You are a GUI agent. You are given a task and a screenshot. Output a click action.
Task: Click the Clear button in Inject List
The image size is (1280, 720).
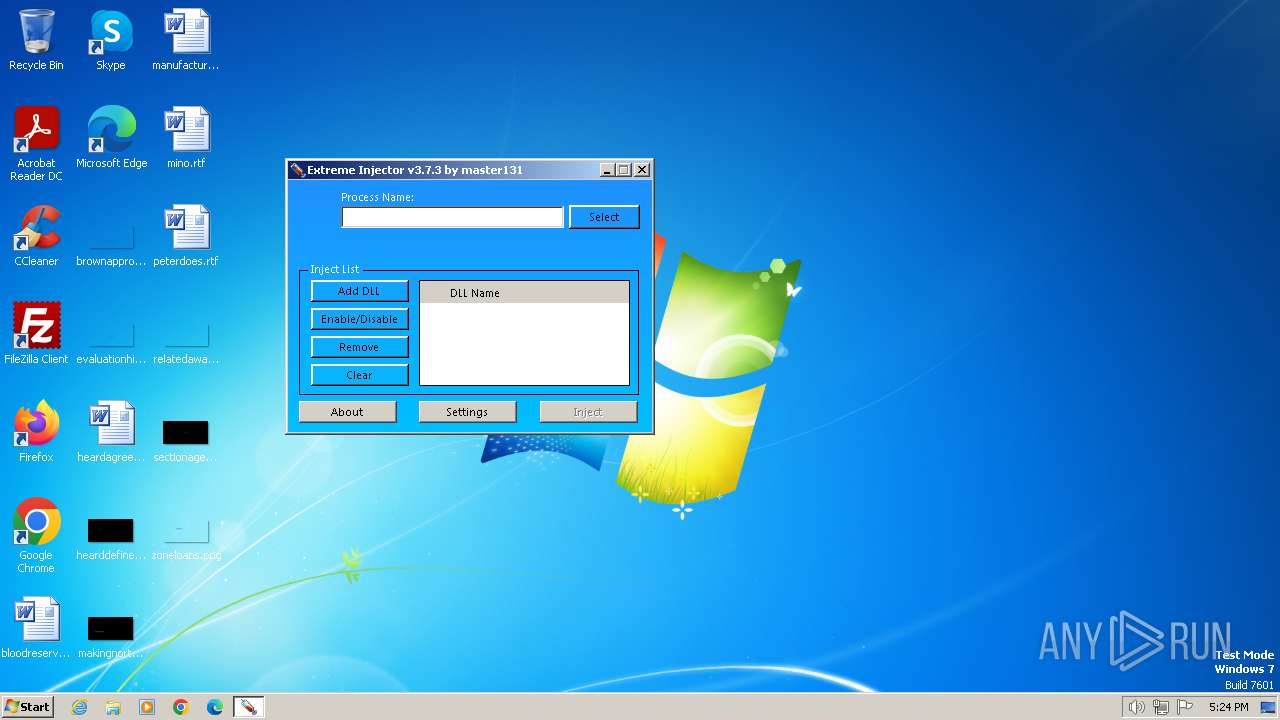coord(359,375)
